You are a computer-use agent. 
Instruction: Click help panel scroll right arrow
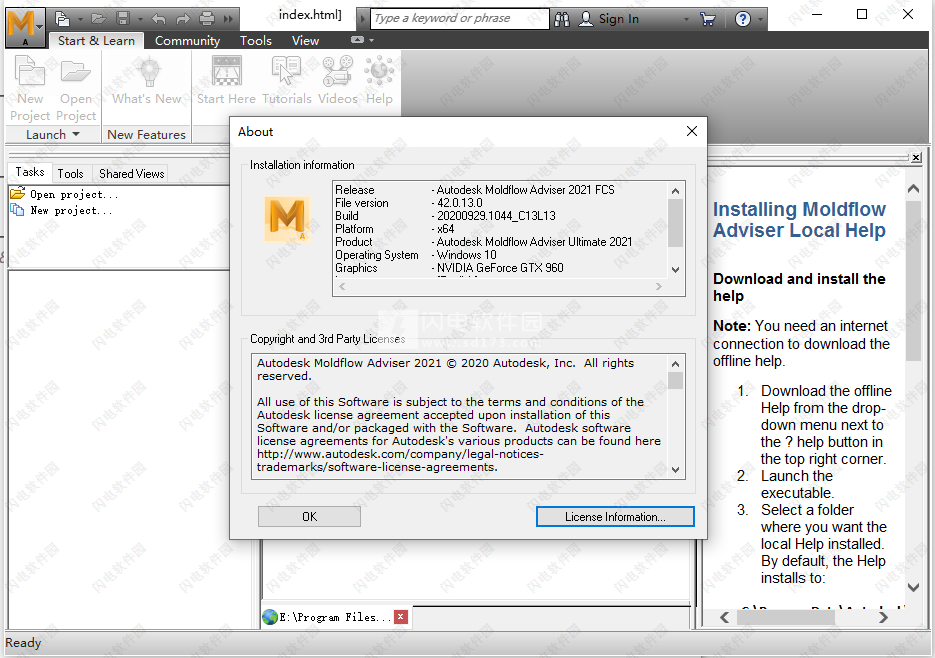[x=884, y=617]
